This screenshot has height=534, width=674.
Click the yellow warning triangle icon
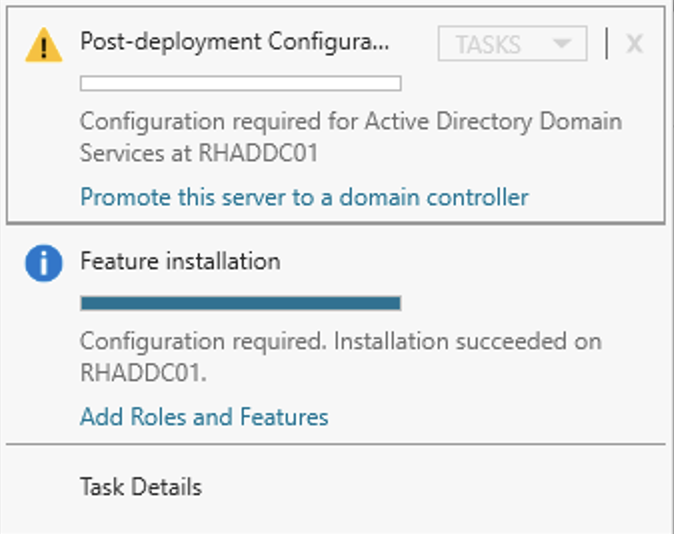[43, 45]
